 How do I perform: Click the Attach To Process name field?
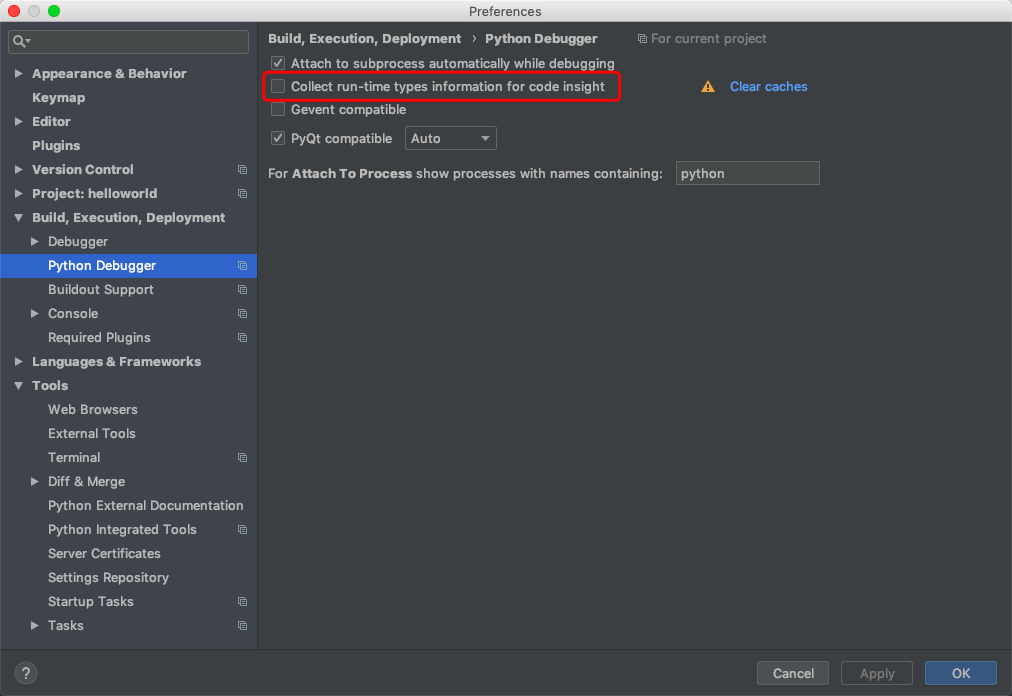(x=747, y=173)
